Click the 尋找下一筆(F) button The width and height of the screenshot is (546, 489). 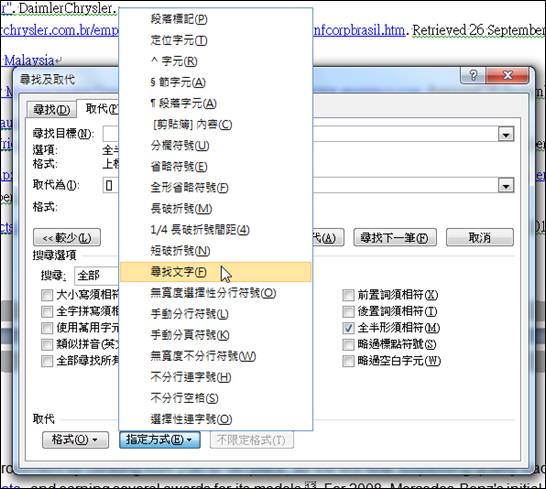point(395,238)
